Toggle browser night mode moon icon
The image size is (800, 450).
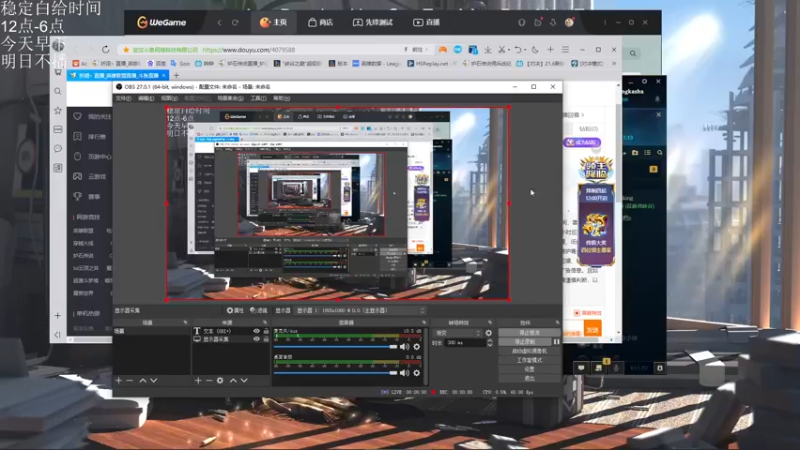click(535, 49)
